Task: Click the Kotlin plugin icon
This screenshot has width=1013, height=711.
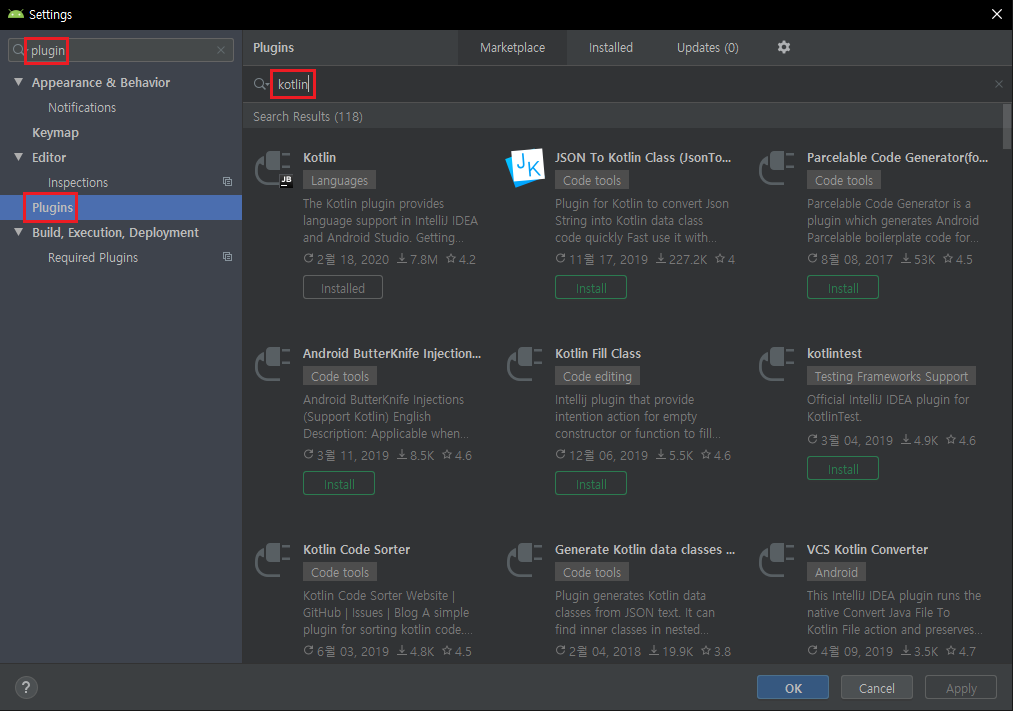Action: (274, 169)
